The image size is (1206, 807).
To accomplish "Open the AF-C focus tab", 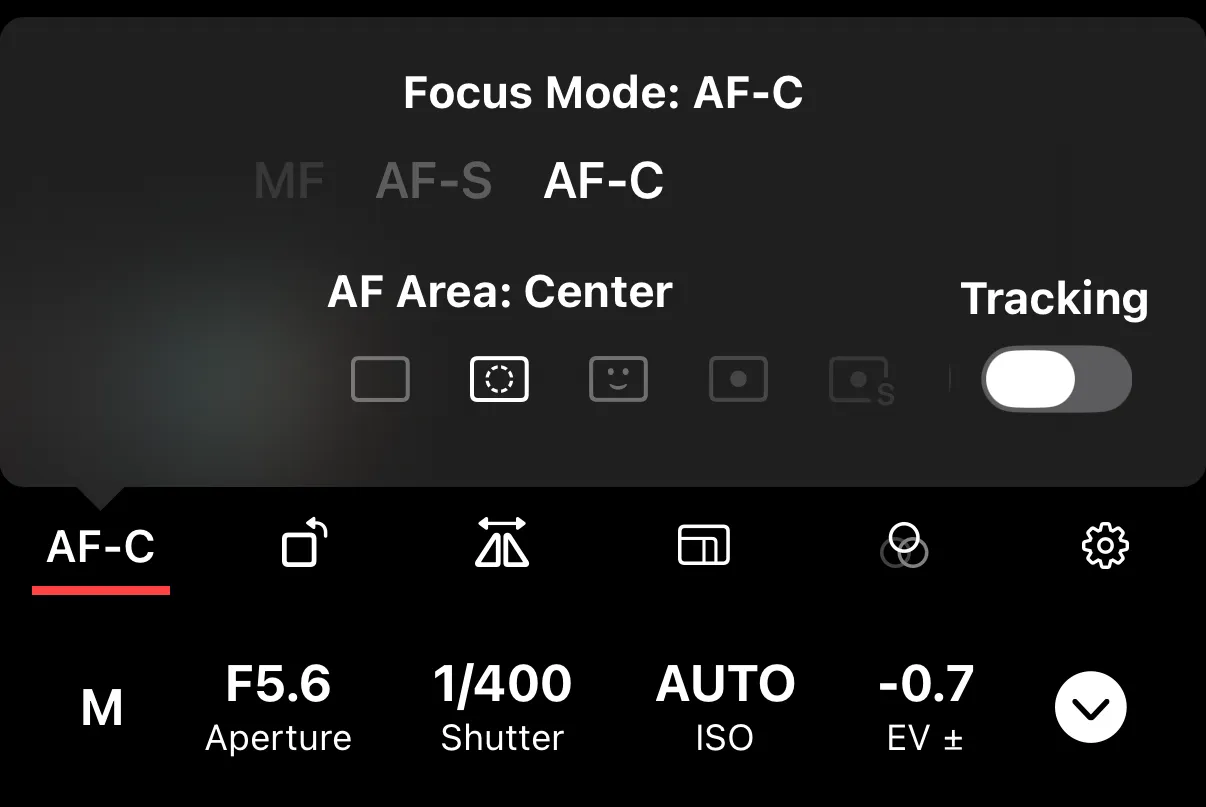I will [101, 548].
